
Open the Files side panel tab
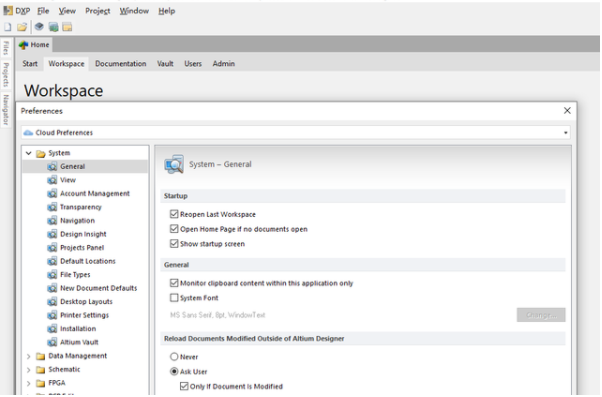(x=5, y=48)
